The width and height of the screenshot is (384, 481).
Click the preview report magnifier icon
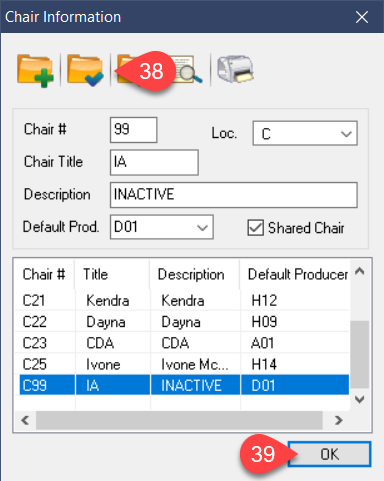[x=188, y=69]
